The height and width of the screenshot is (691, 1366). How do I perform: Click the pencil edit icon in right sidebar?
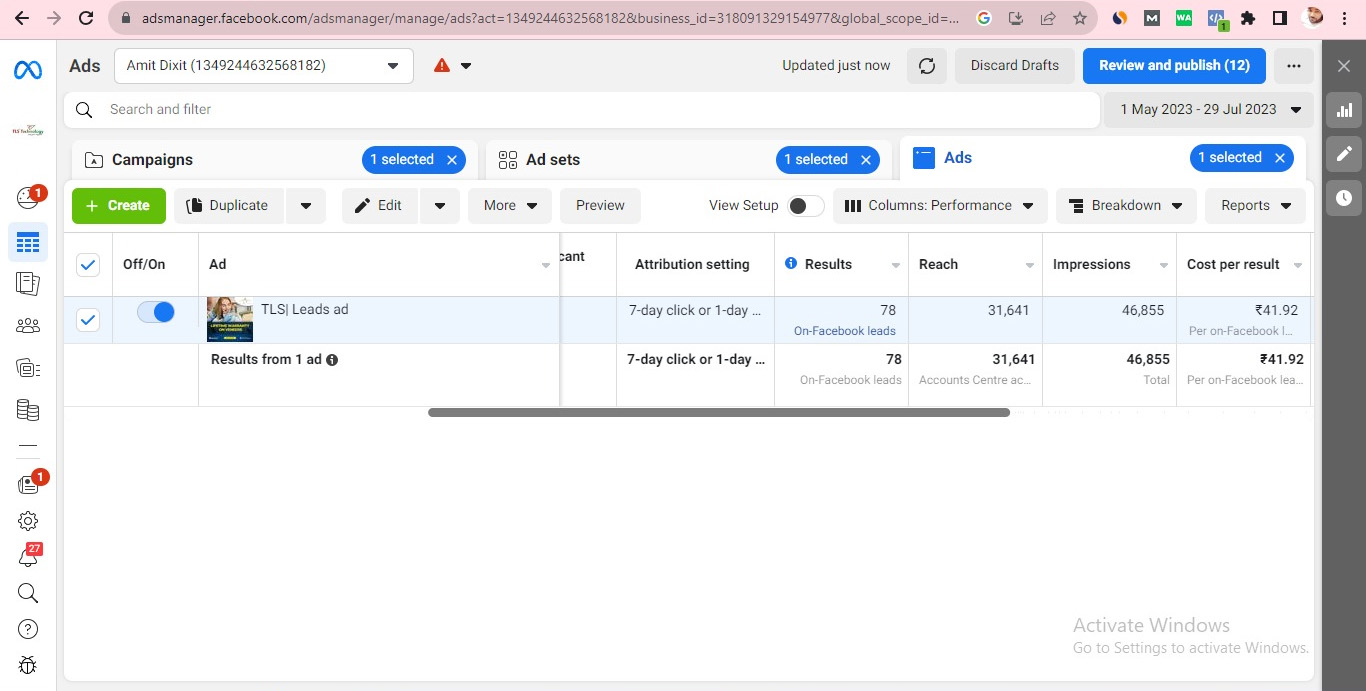coord(1344,154)
